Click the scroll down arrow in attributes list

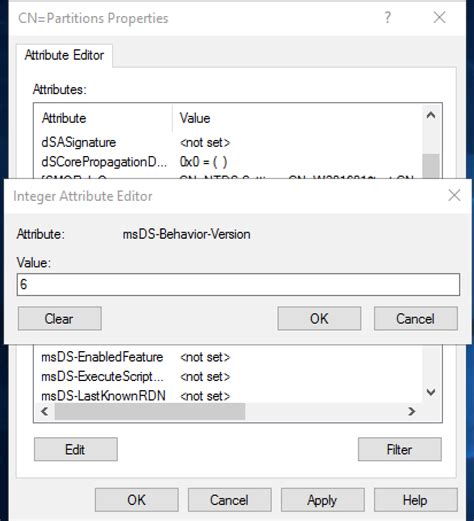[431, 392]
